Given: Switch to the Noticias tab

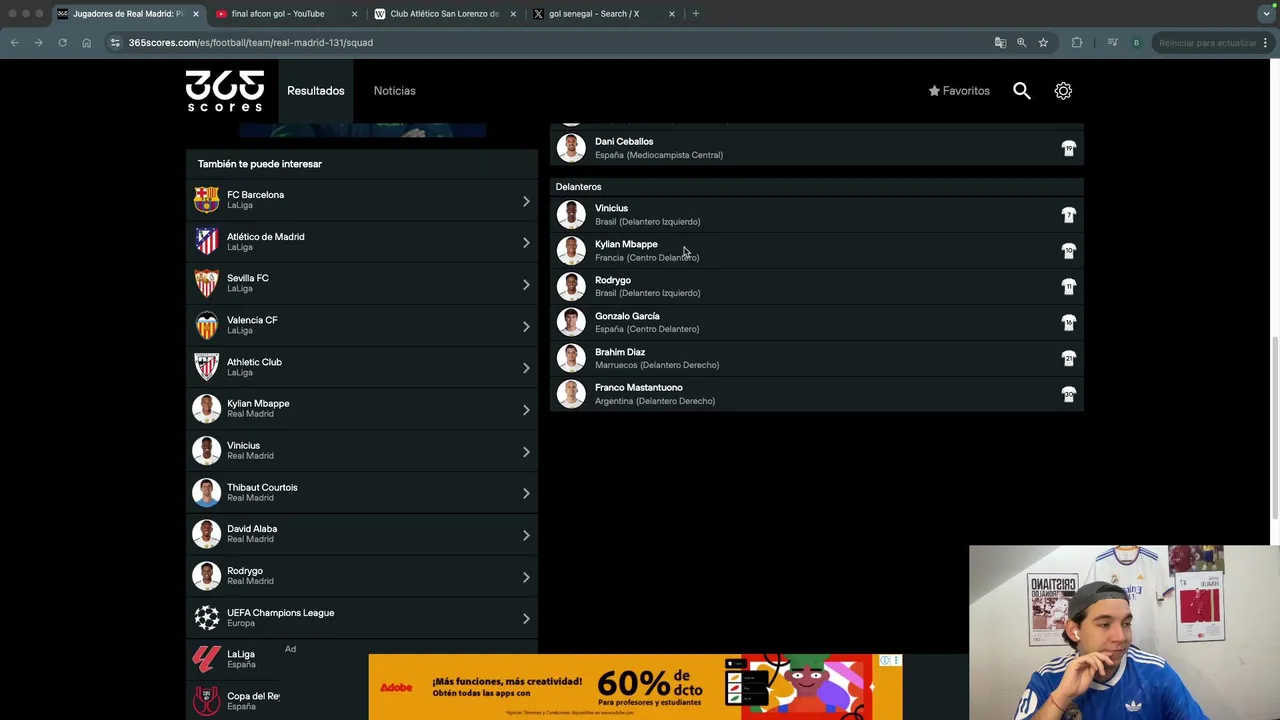Looking at the screenshot, I should pyautogui.click(x=394, y=91).
